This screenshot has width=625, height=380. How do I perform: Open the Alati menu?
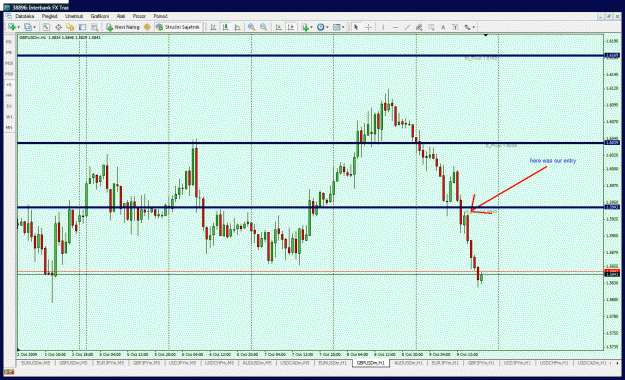click(121, 16)
